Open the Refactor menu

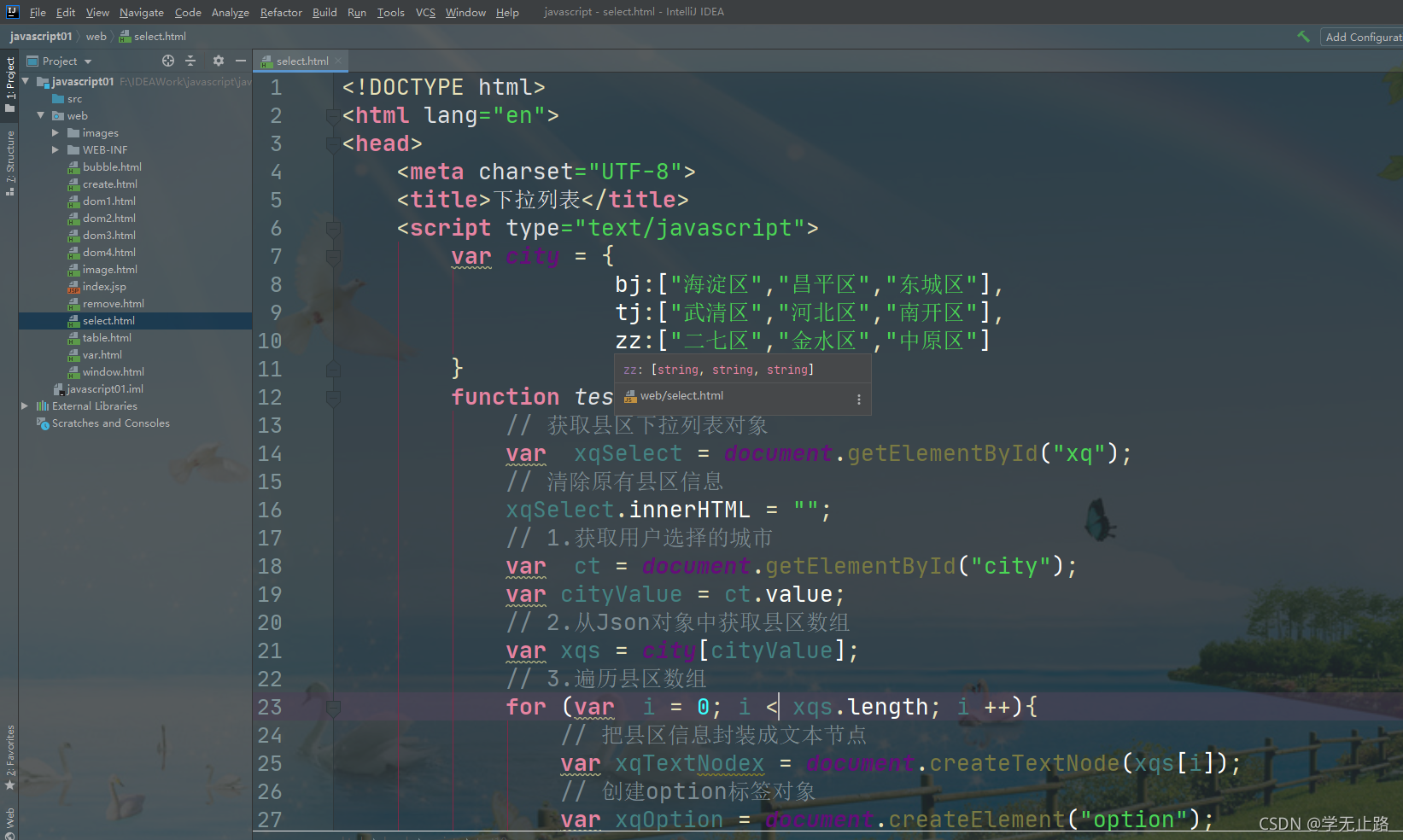click(x=281, y=12)
